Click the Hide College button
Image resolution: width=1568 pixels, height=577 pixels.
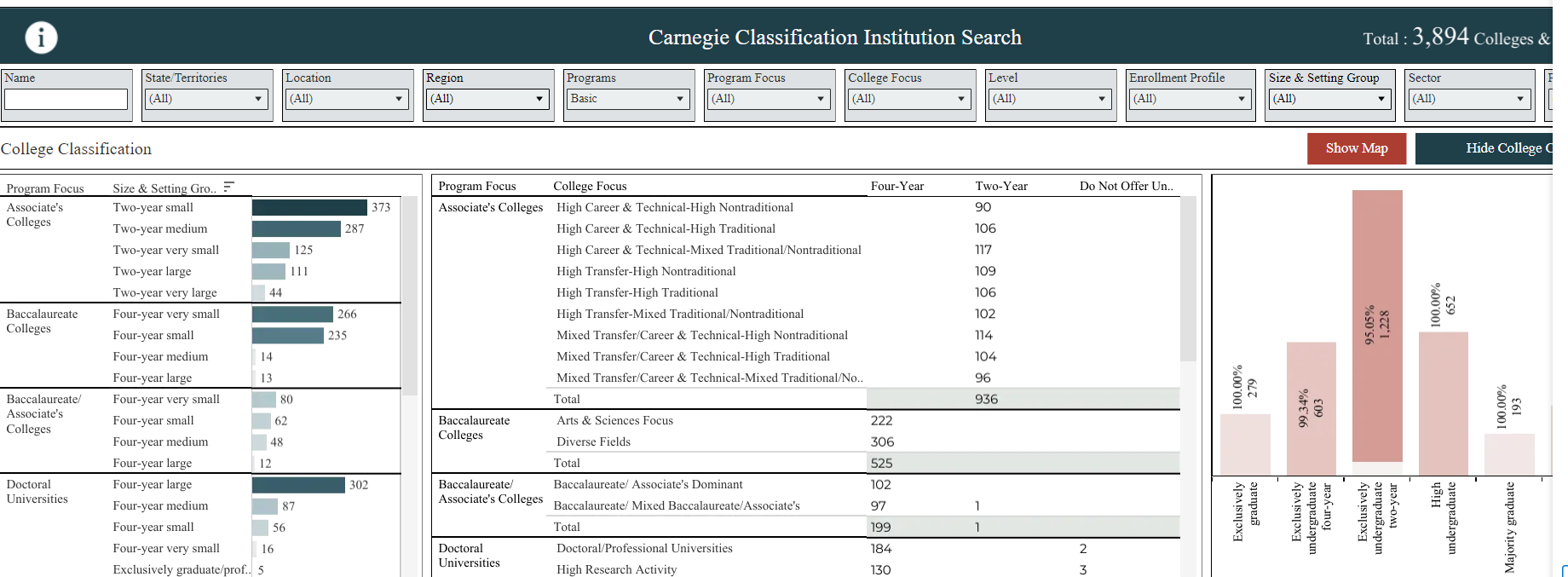[1484, 148]
